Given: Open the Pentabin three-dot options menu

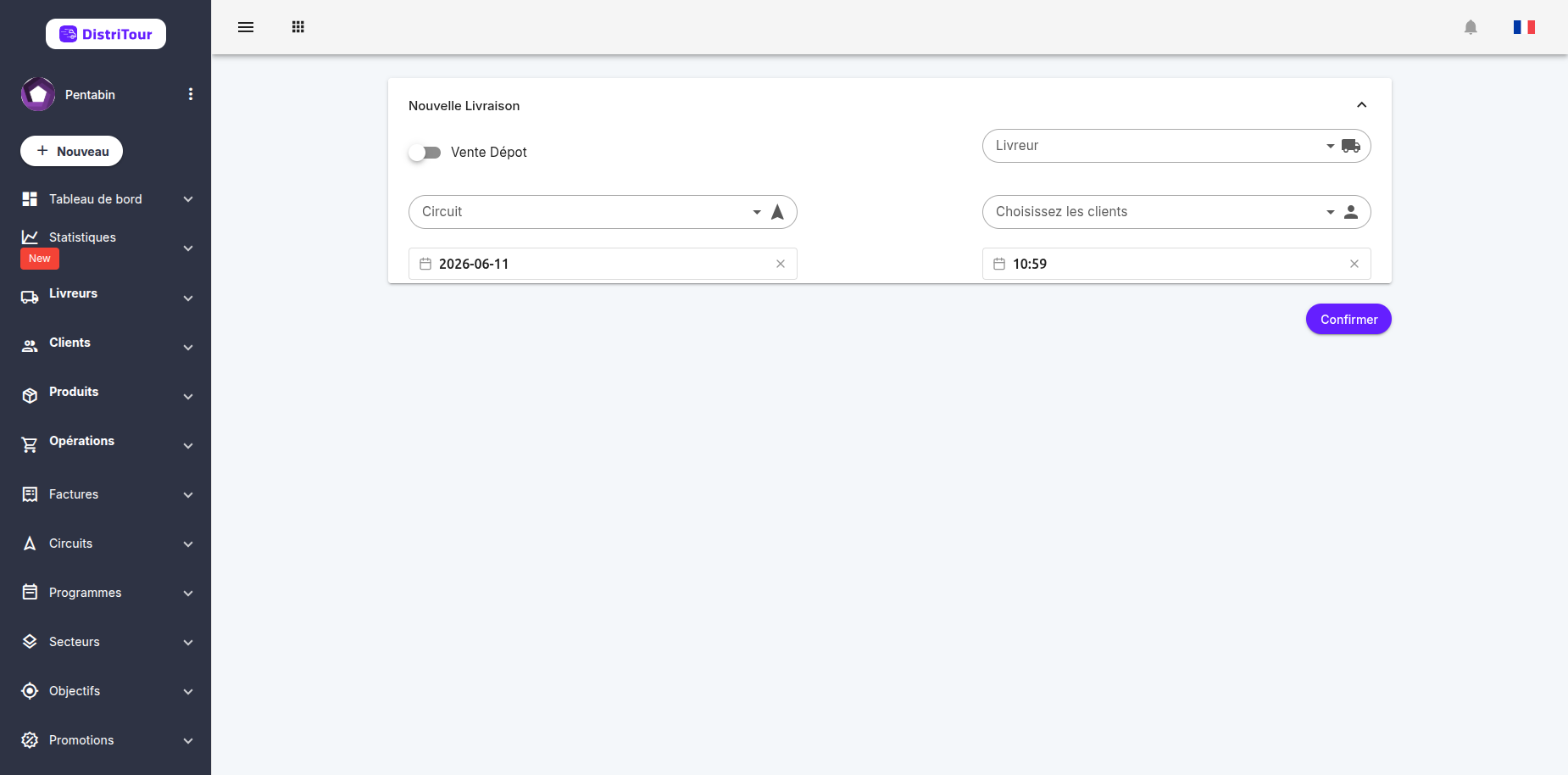Looking at the screenshot, I should point(191,94).
